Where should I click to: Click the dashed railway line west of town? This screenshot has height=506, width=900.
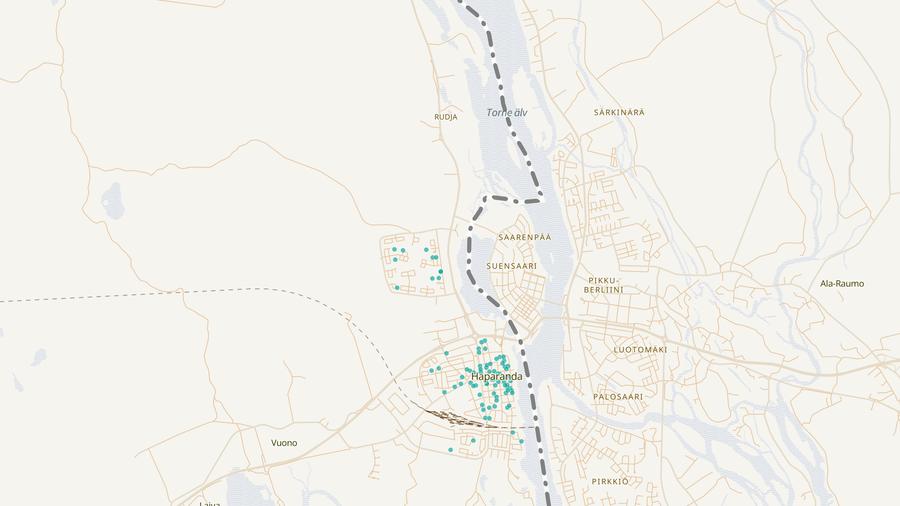coord(200,292)
